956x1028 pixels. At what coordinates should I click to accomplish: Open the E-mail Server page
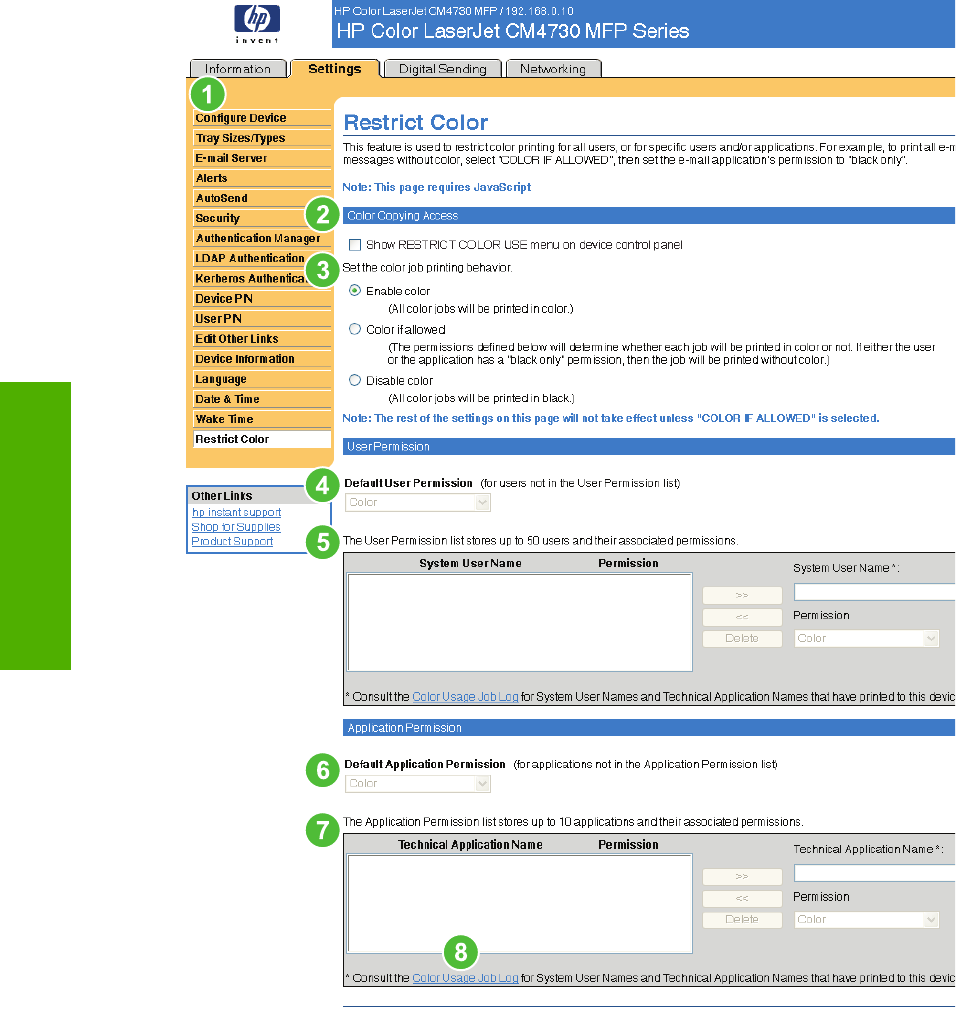click(x=262, y=158)
